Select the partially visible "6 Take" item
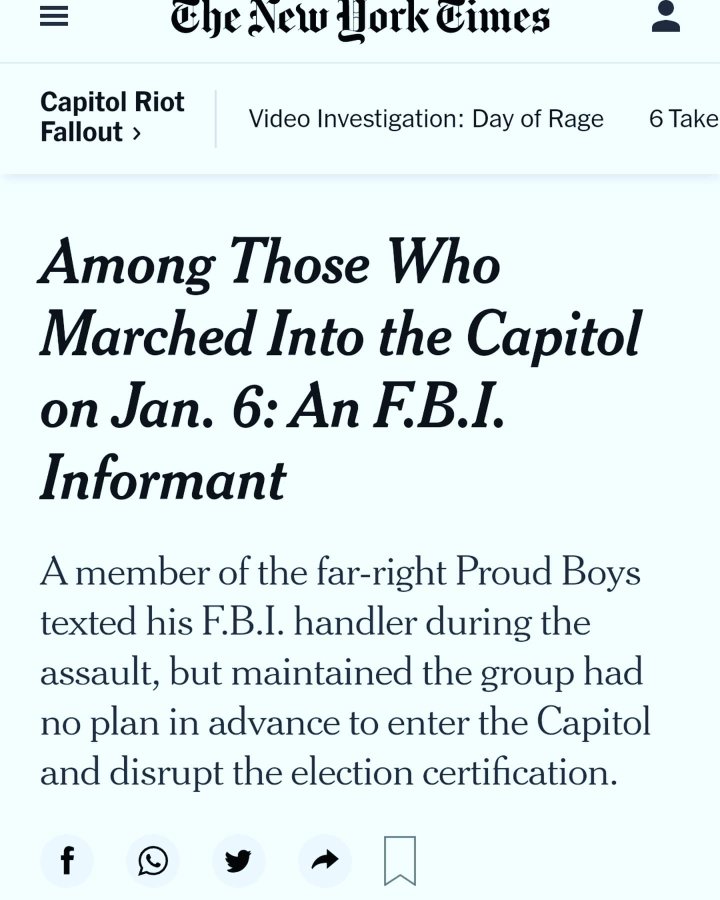720x900 pixels. coord(684,119)
